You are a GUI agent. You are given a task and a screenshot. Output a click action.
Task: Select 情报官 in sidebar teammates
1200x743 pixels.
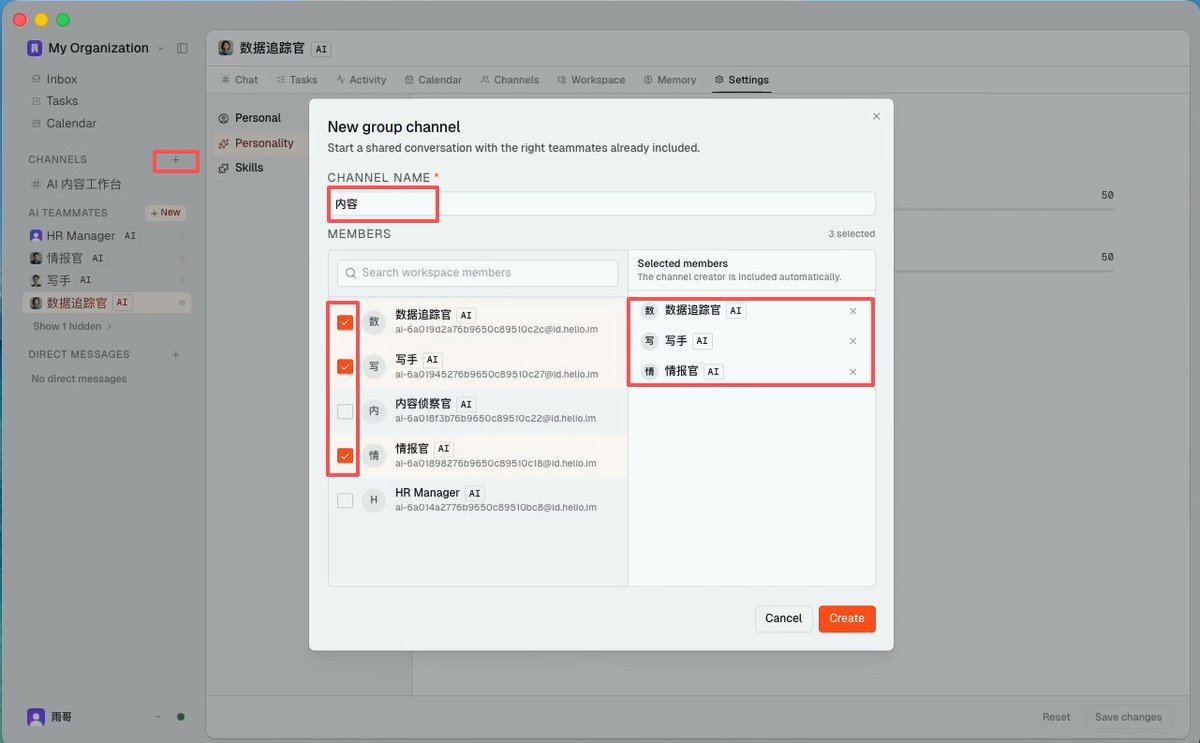click(x=65, y=258)
